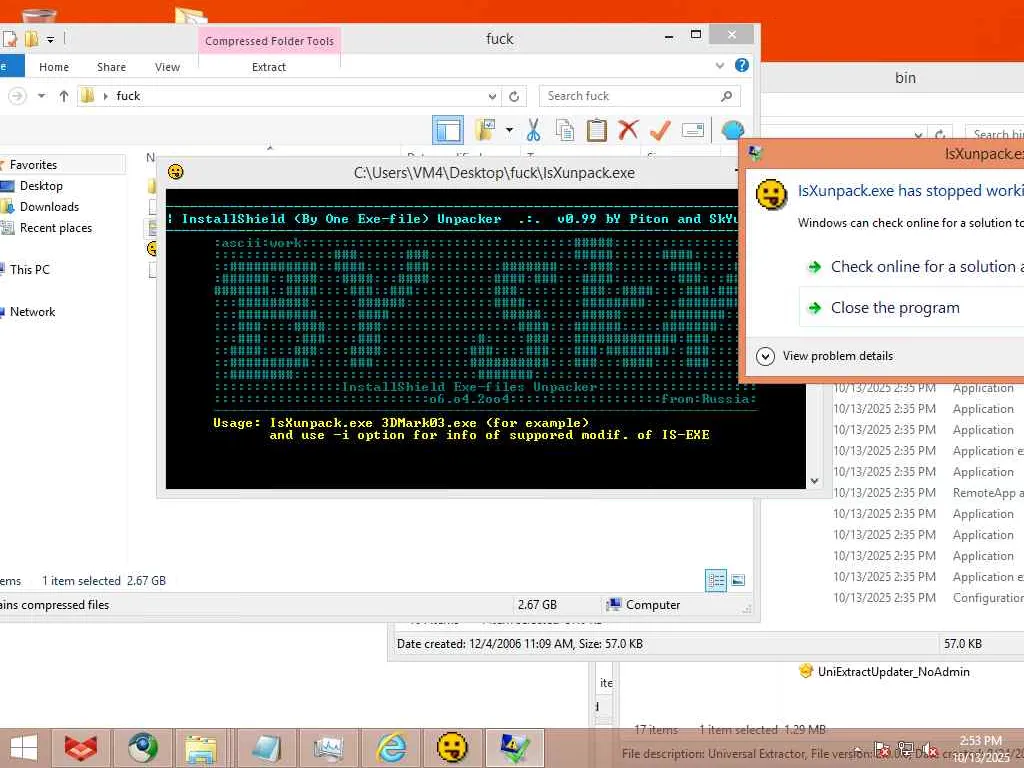The width and height of the screenshot is (1024, 768).
Task: Open Recent places in navigation pane
Action: [56, 228]
